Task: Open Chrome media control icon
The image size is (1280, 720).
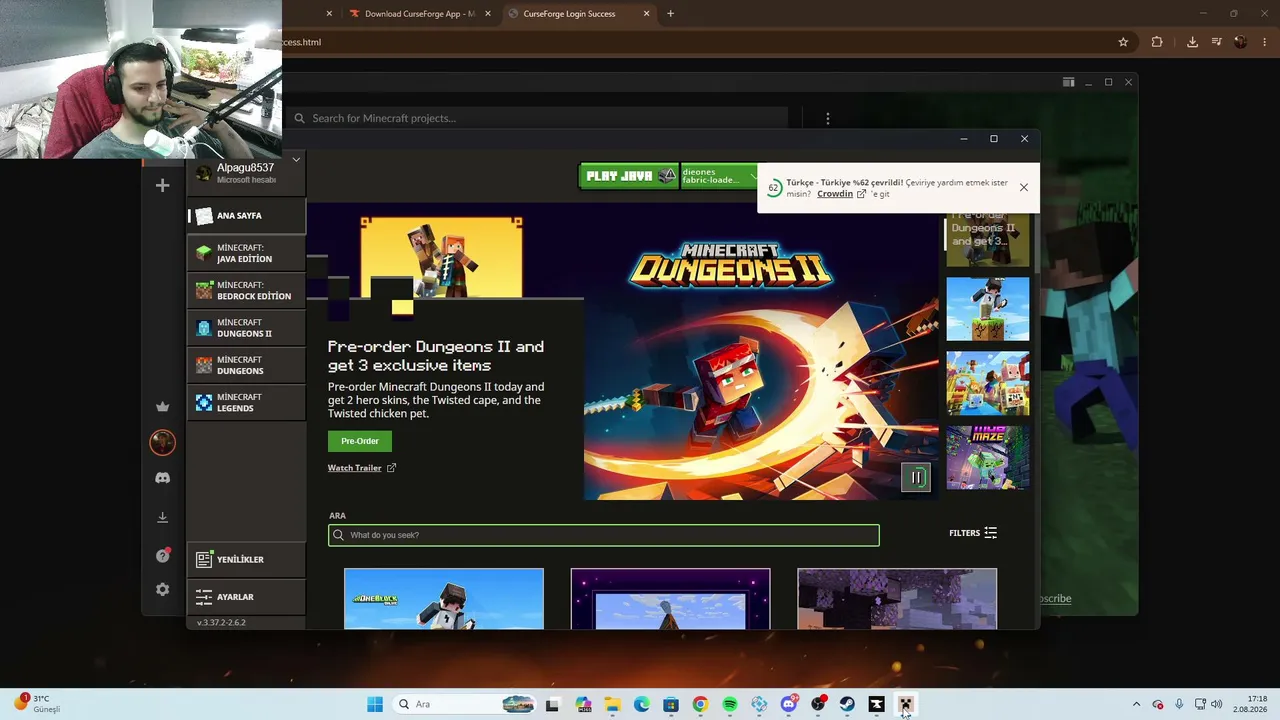Action: click(x=1216, y=42)
